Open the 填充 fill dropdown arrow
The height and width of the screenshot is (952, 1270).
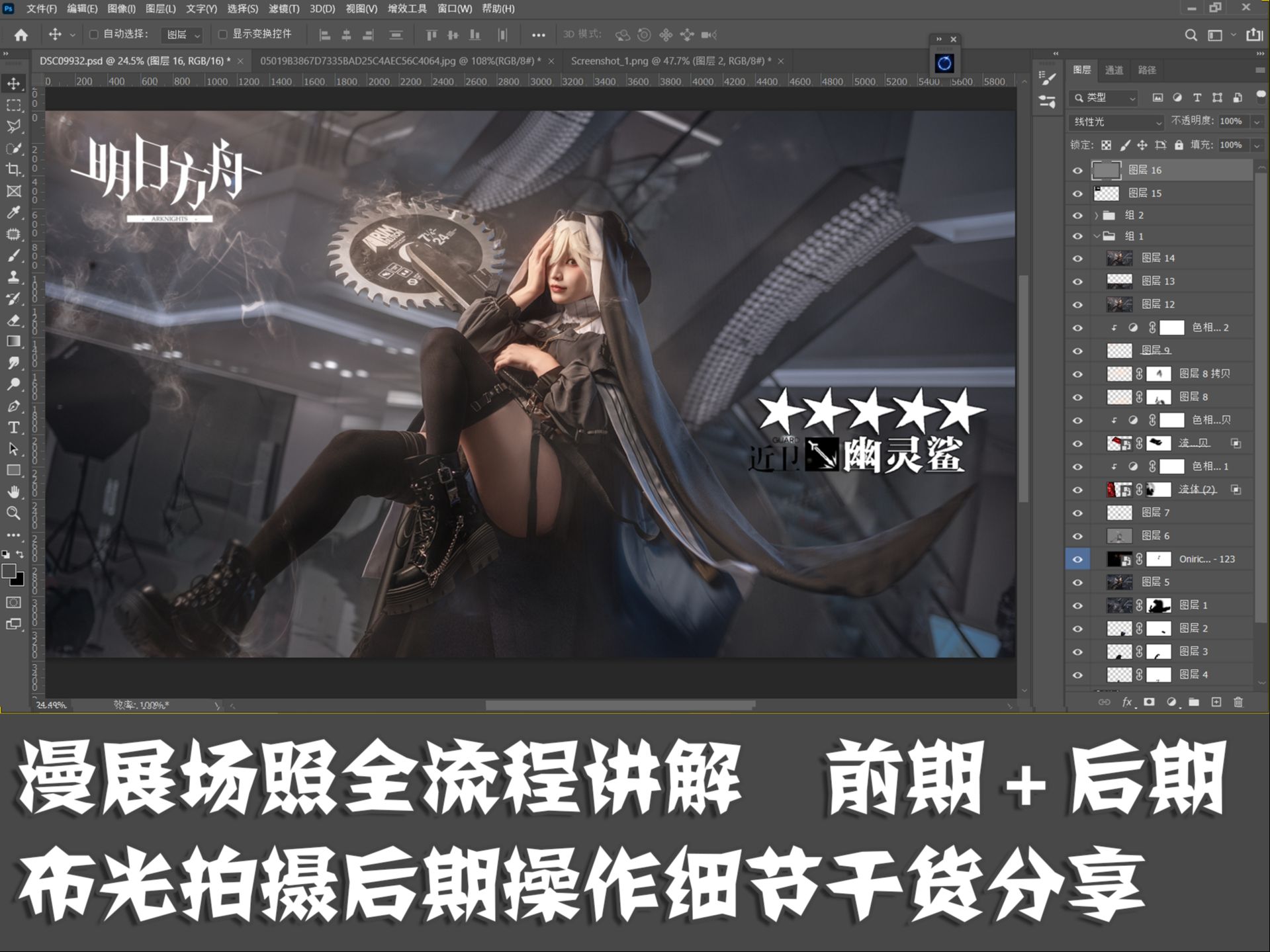click(1256, 146)
